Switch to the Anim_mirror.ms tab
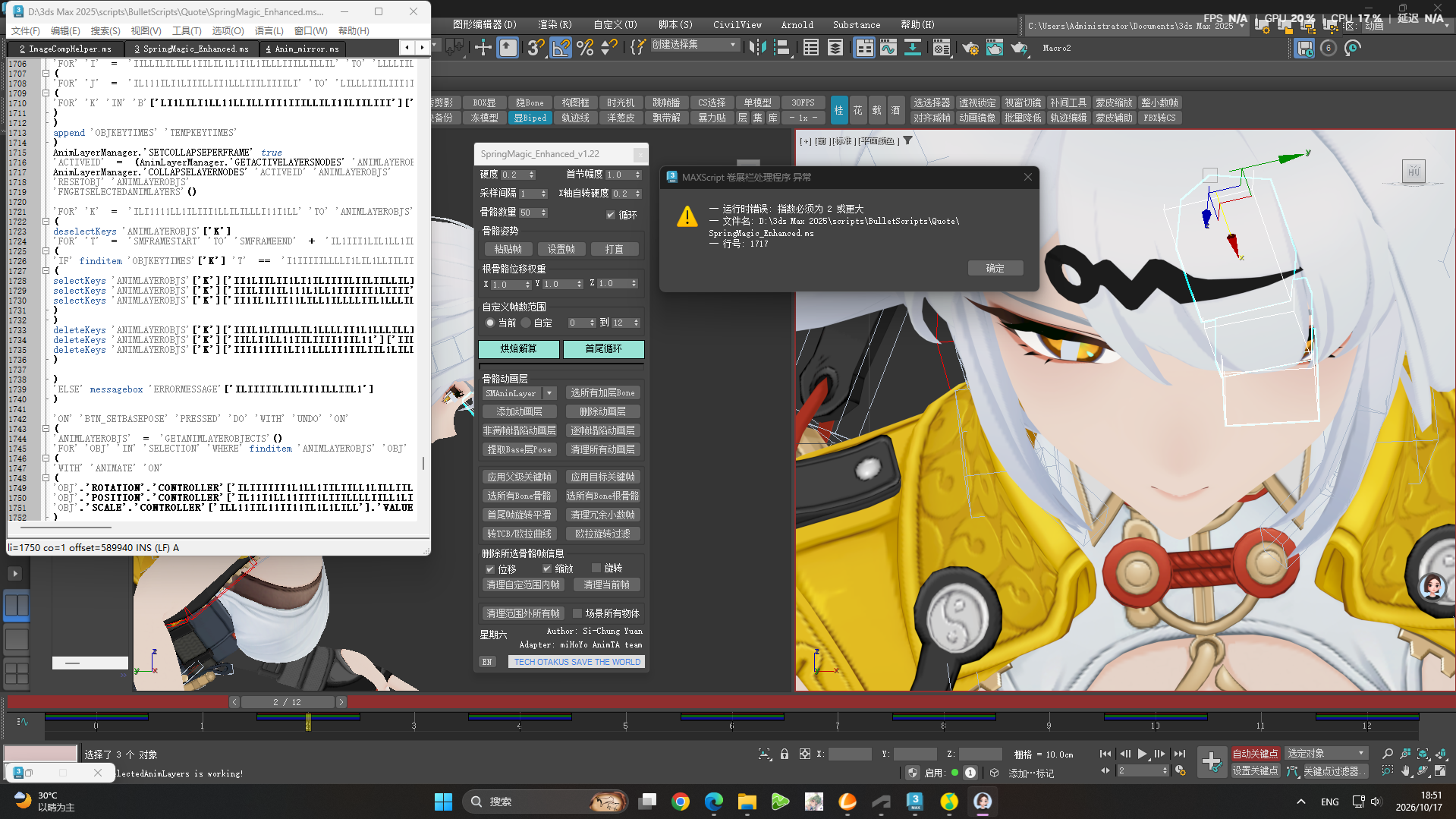The height and width of the screenshot is (819, 1456). 302,49
